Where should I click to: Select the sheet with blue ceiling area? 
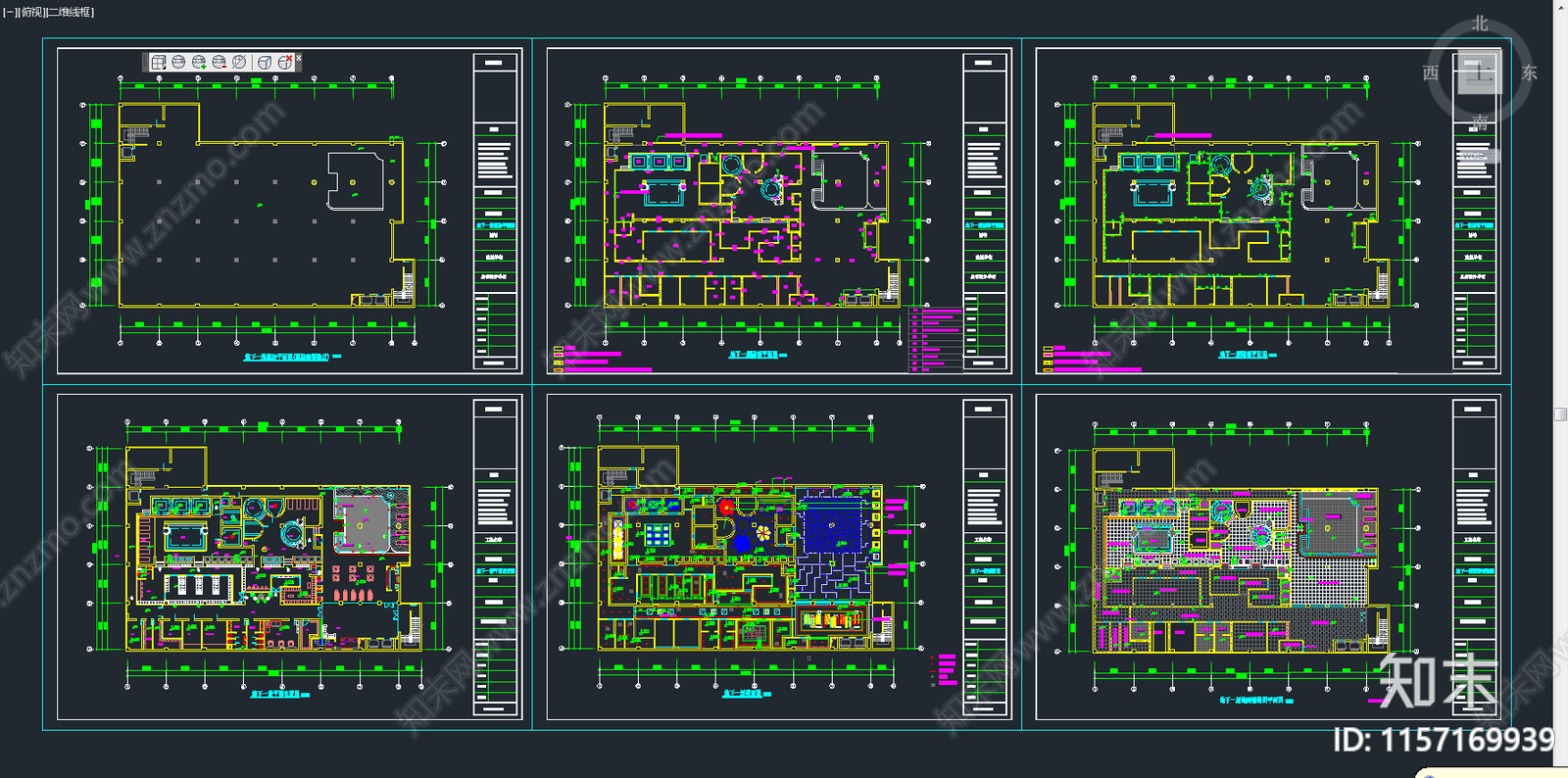point(778,557)
